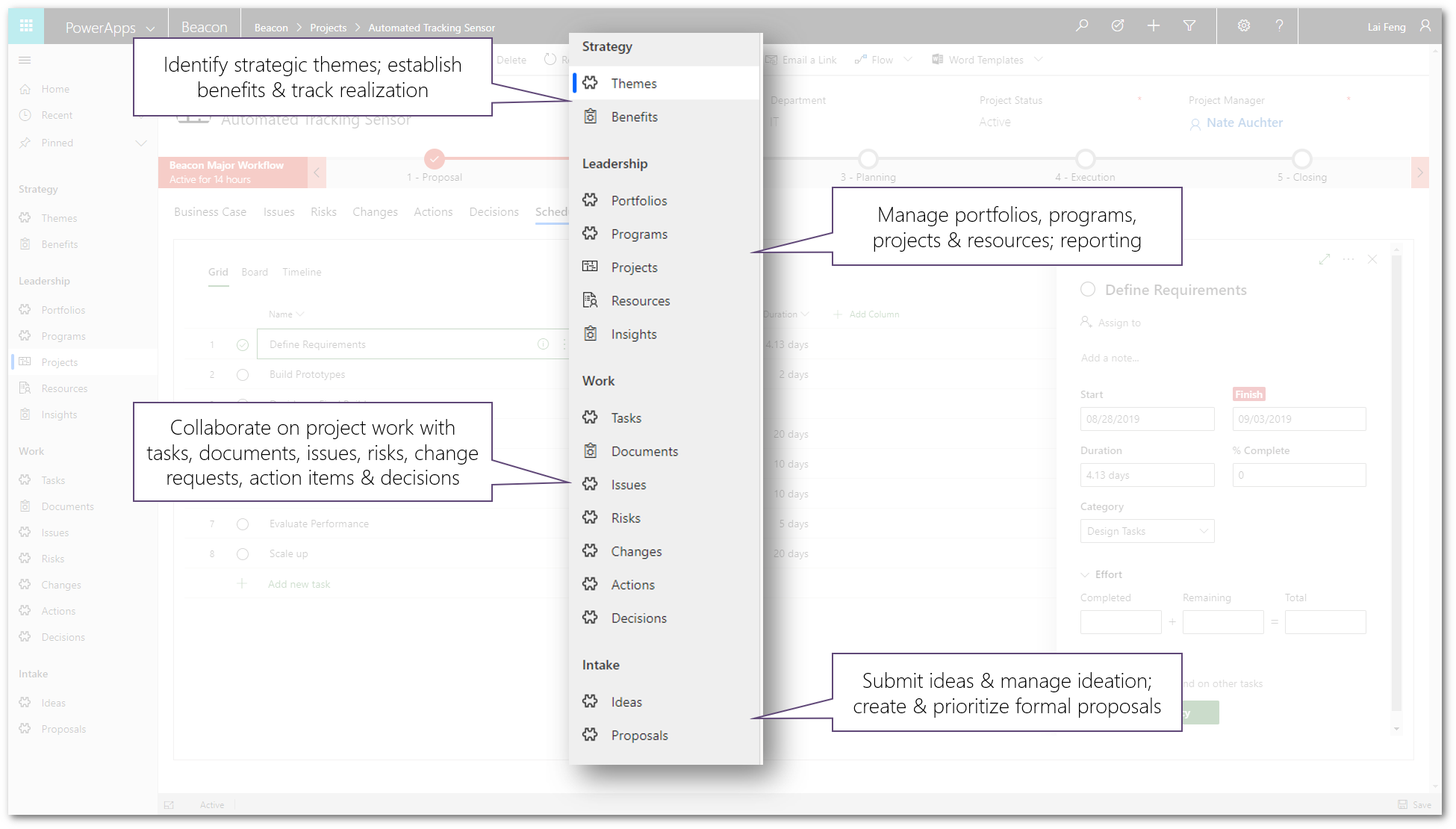The width and height of the screenshot is (1456, 829).
Task: Select Proposals in the enlarged navigation menu
Action: 639,735
